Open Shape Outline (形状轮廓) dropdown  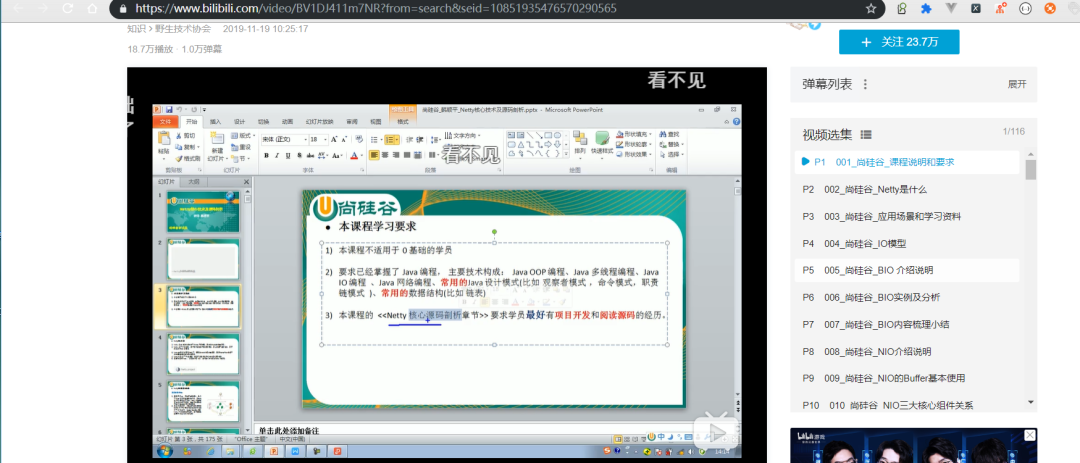point(634,144)
